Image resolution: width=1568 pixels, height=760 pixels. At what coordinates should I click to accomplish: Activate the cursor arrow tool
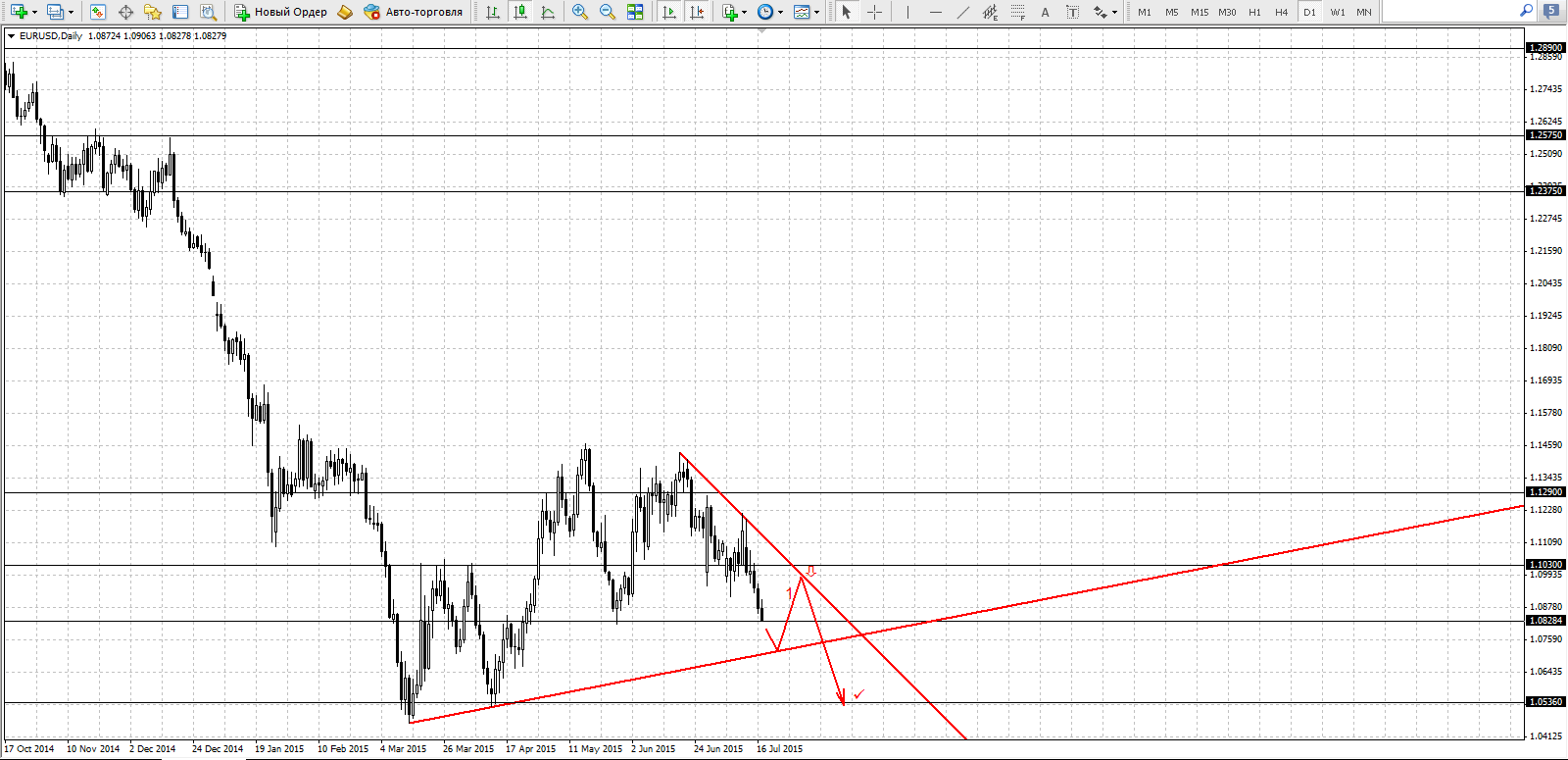coord(847,12)
